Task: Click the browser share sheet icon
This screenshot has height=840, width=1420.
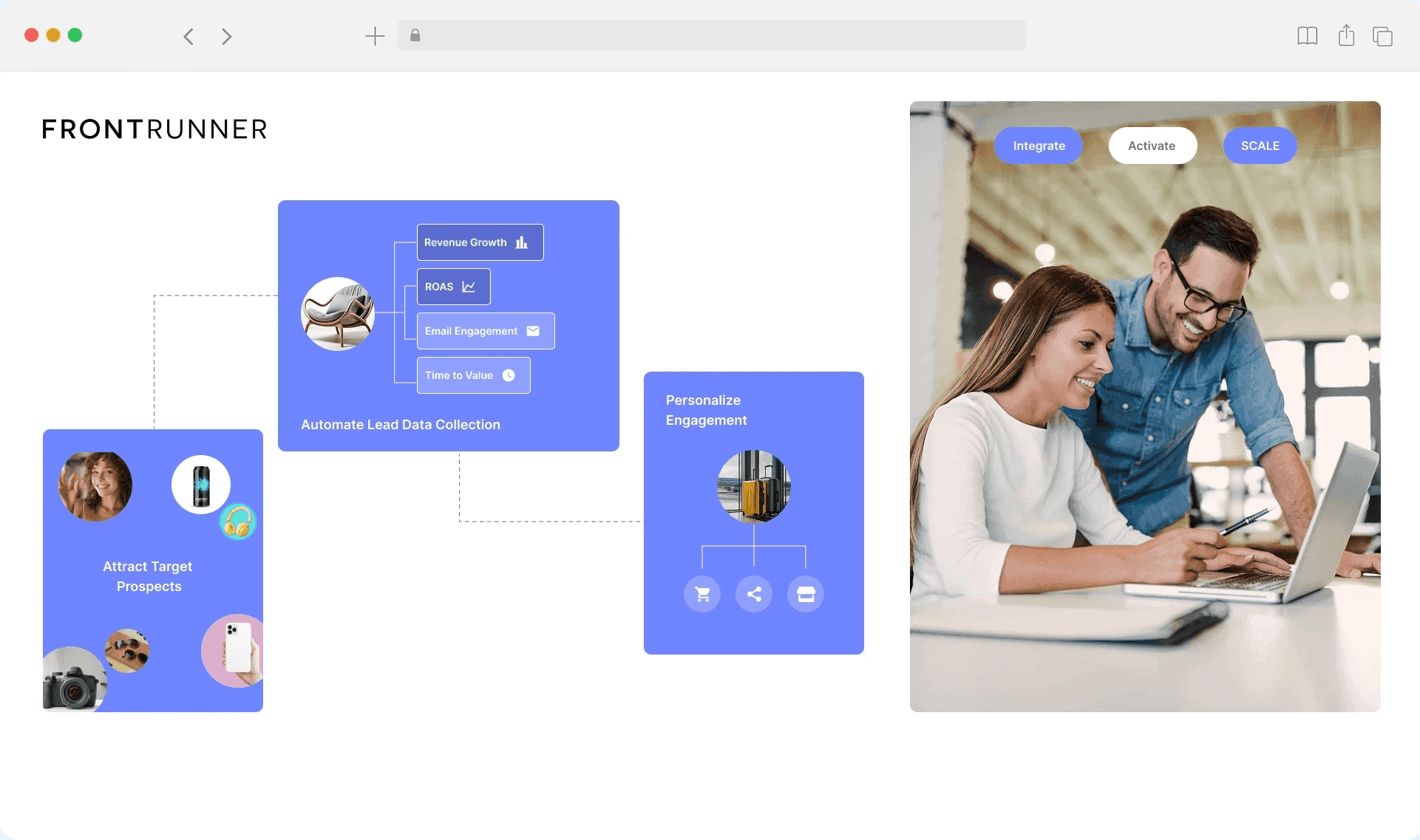Action: pyautogui.click(x=1345, y=35)
